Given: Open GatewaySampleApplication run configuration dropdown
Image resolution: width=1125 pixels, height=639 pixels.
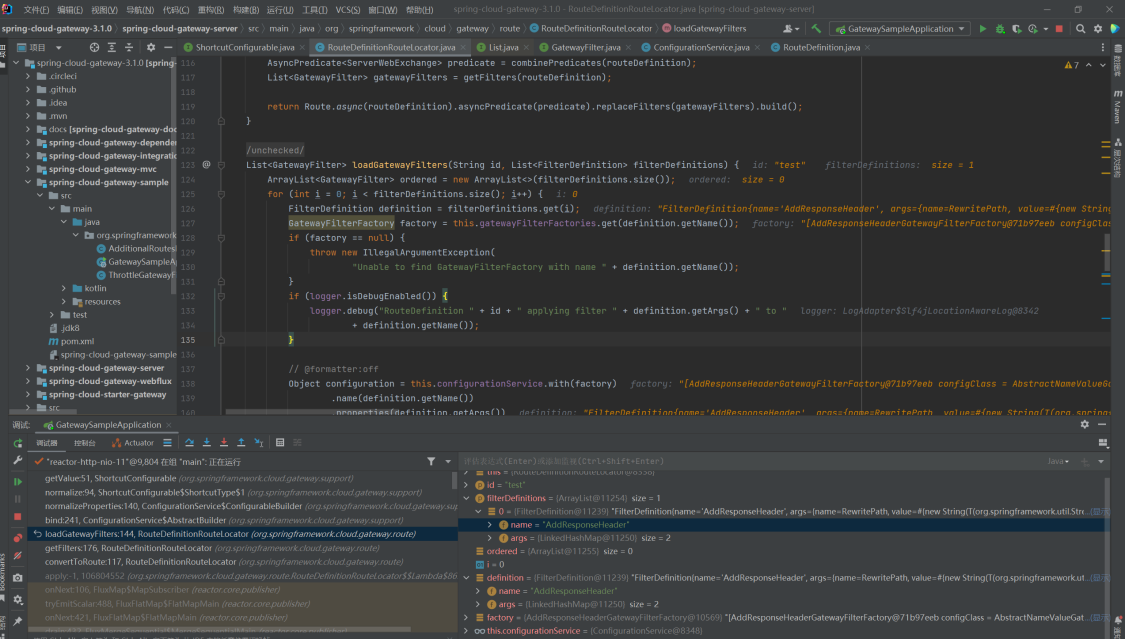Looking at the screenshot, I should [x=900, y=29].
